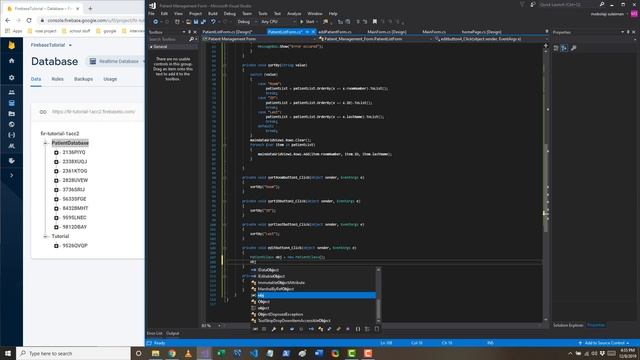Expand the 3736SRIJ node
640x360 pixels.
point(56,190)
